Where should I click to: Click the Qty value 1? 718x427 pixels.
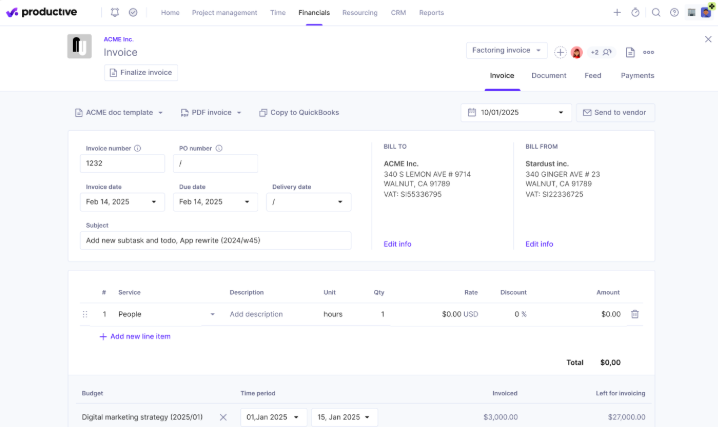pyautogui.click(x=382, y=314)
